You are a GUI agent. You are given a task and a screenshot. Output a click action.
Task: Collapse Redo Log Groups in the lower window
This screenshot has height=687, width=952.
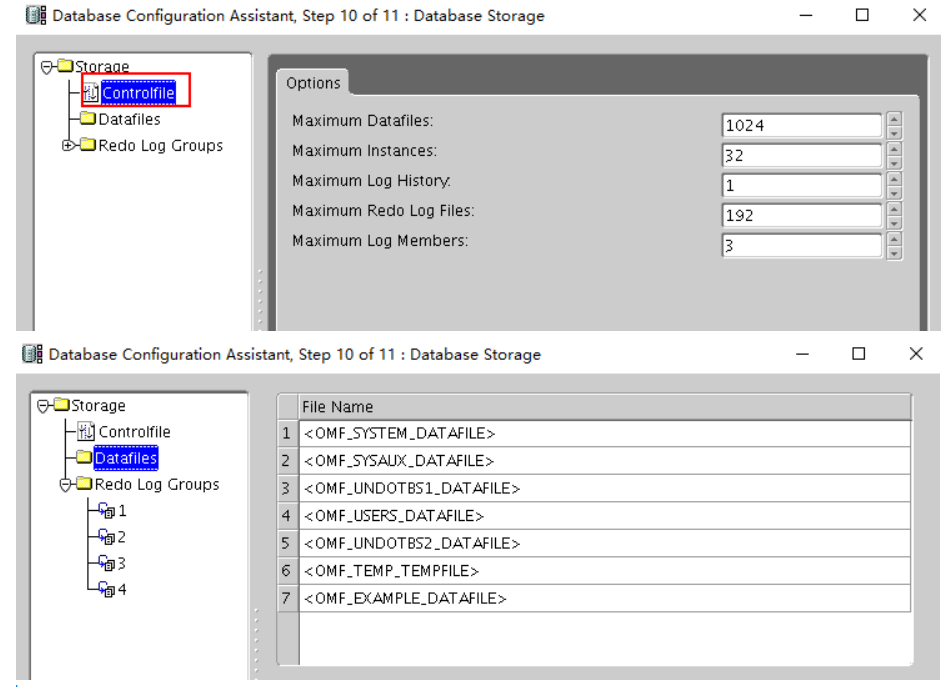coord(66,485)
